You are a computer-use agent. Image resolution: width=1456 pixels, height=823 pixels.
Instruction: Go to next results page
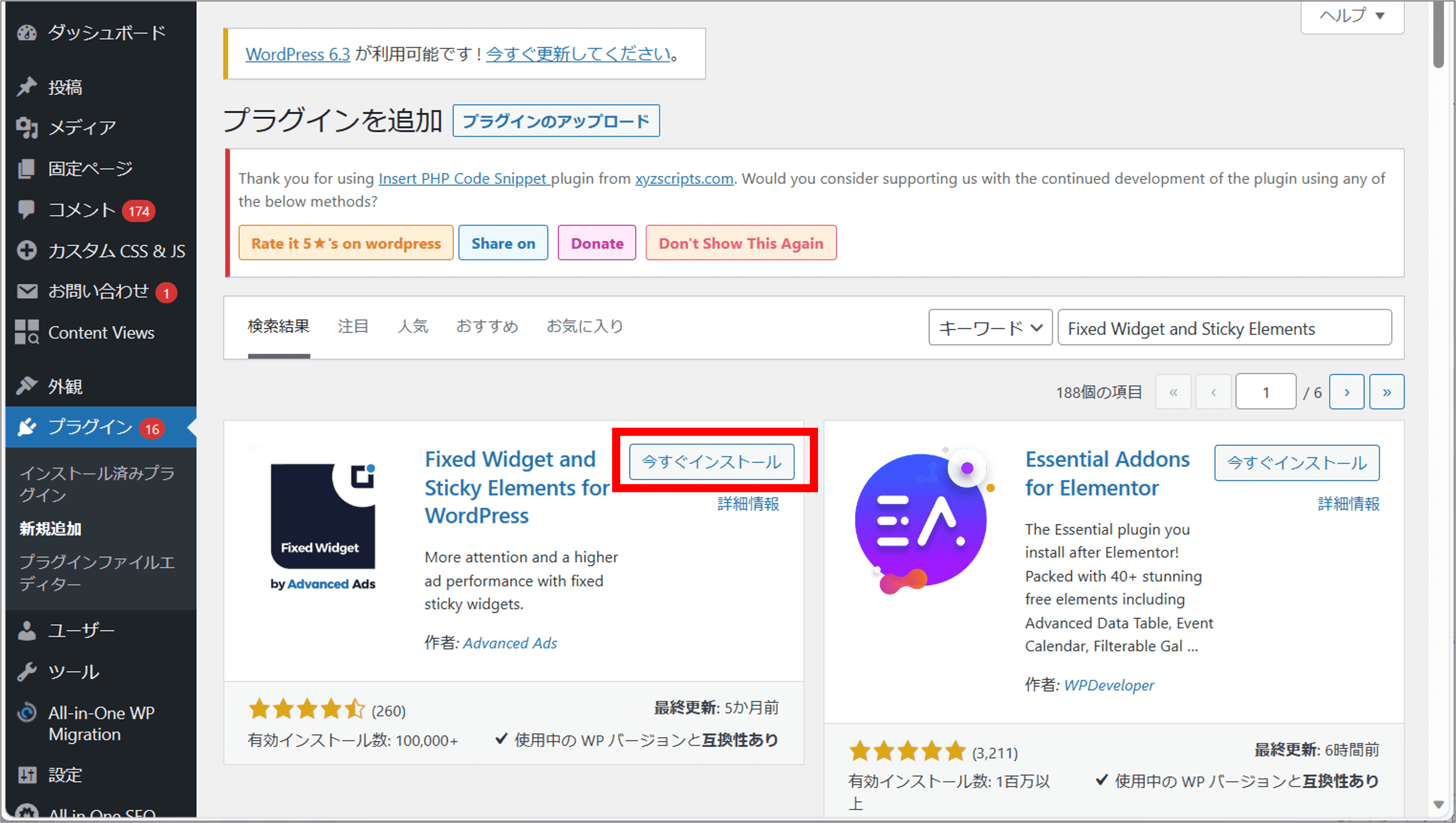1346,391
